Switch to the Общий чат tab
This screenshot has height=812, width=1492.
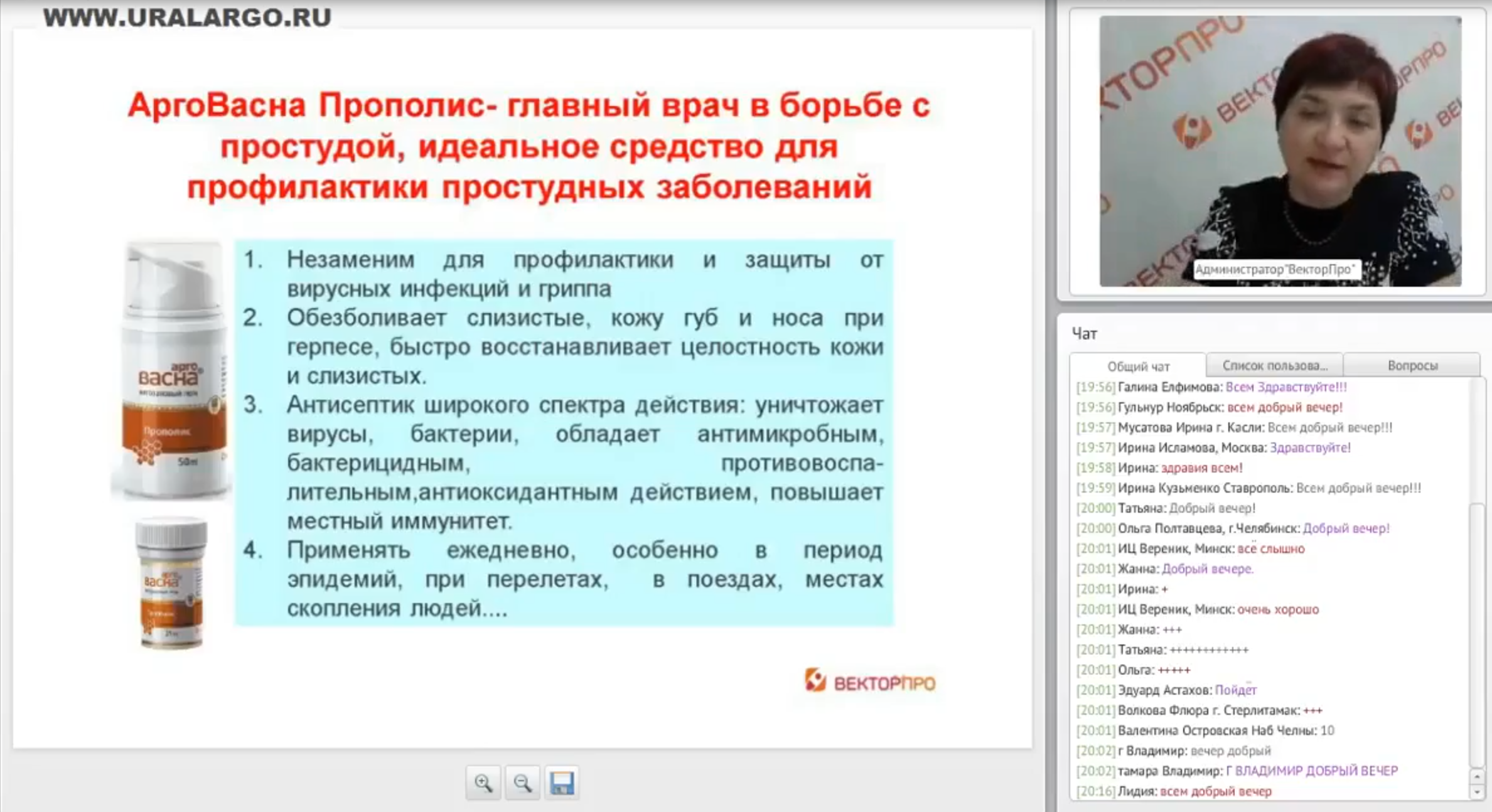[x=1137, y=366]
